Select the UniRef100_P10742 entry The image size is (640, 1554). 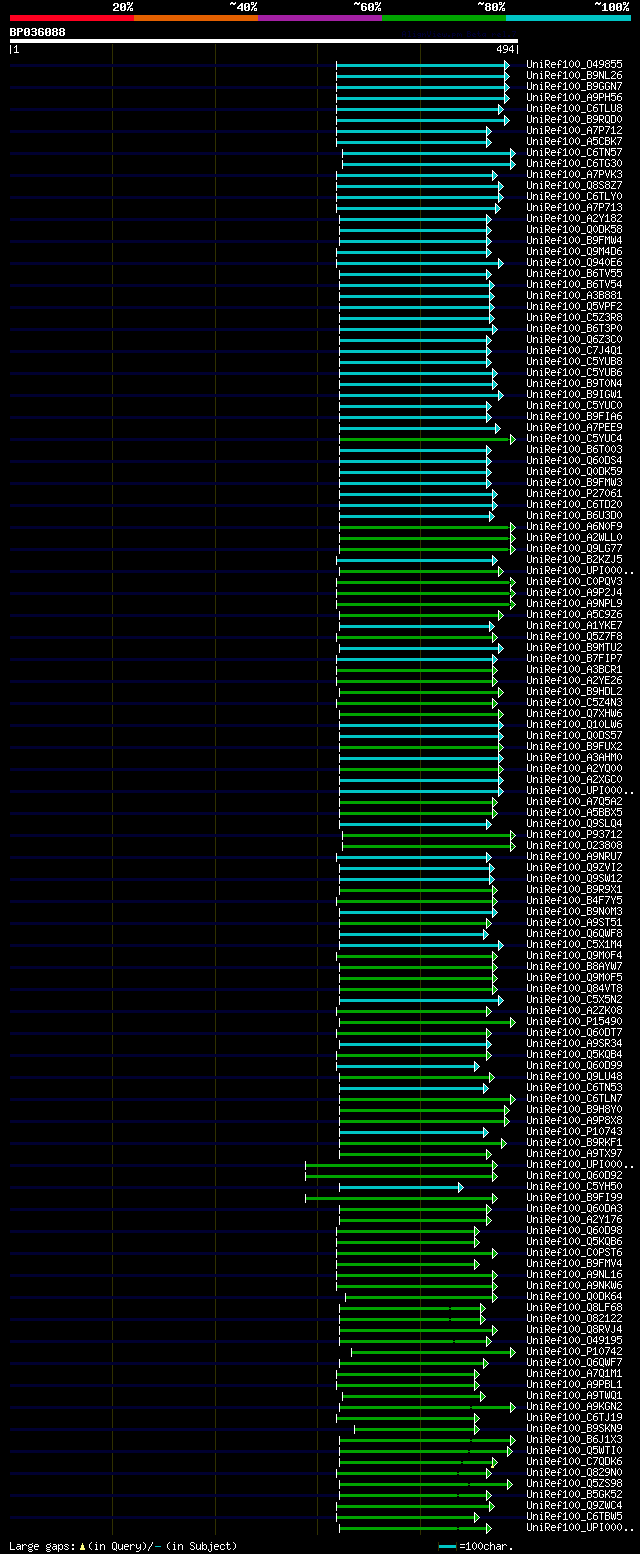(575, 1351)
